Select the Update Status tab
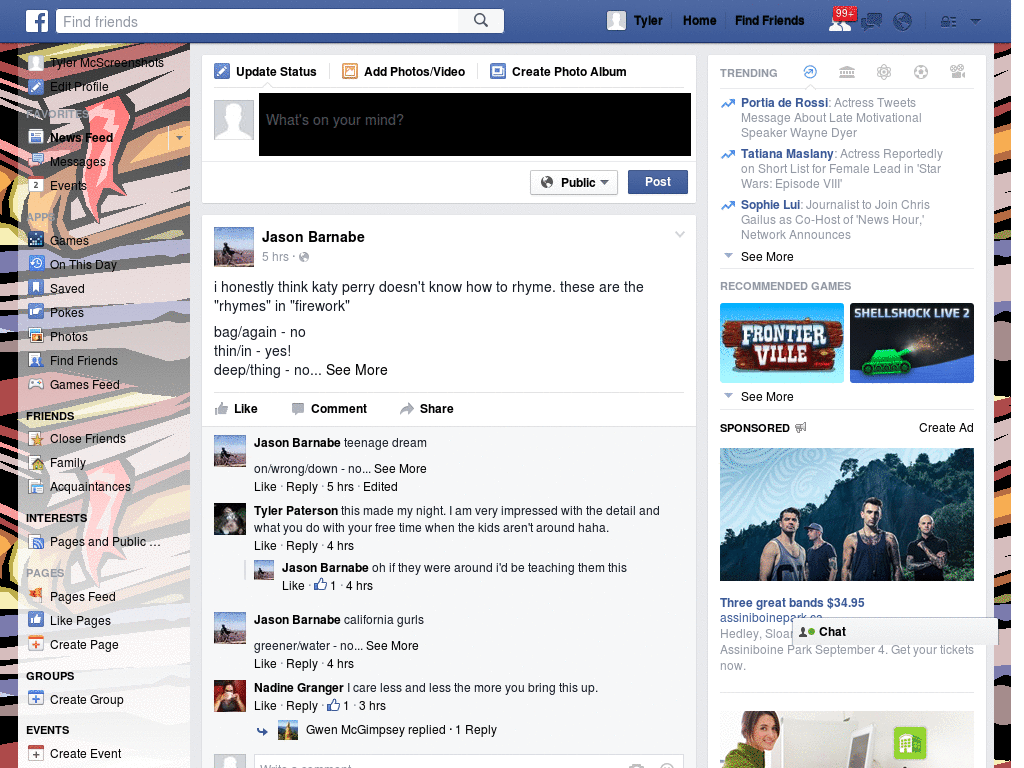 tap(265, 71)
